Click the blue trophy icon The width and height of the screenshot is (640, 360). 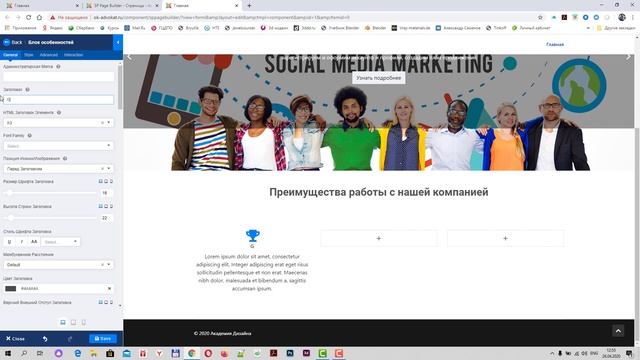pos(253,235)
